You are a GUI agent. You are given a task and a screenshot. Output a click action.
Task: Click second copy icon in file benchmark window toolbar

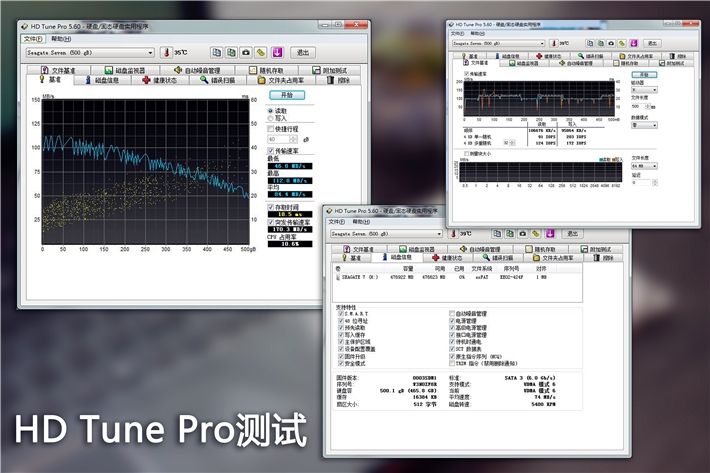pyautogui.click(x=600, y=43)
